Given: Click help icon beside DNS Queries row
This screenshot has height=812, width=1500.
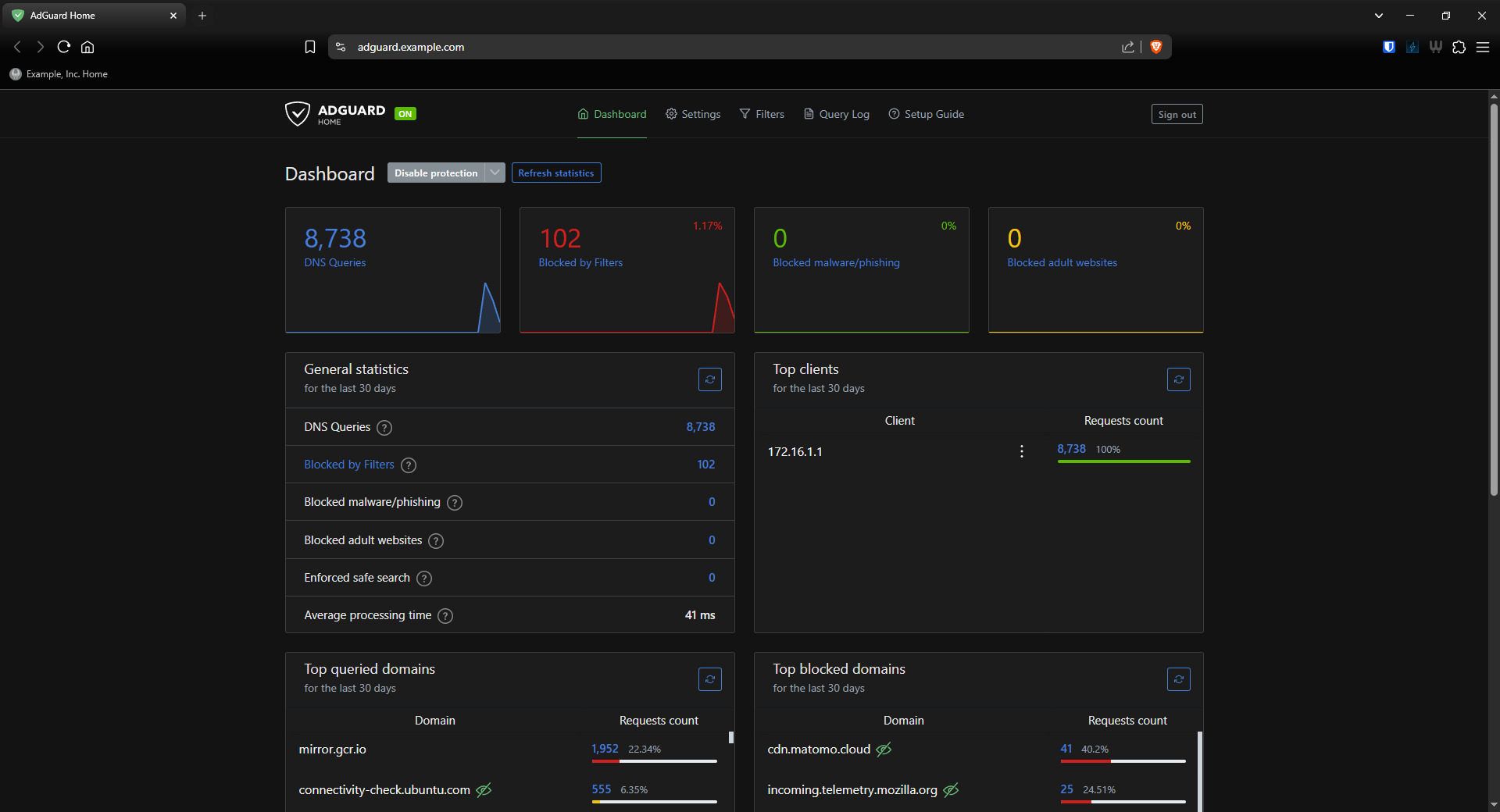Looking at the screenshot, I should 384,428.
